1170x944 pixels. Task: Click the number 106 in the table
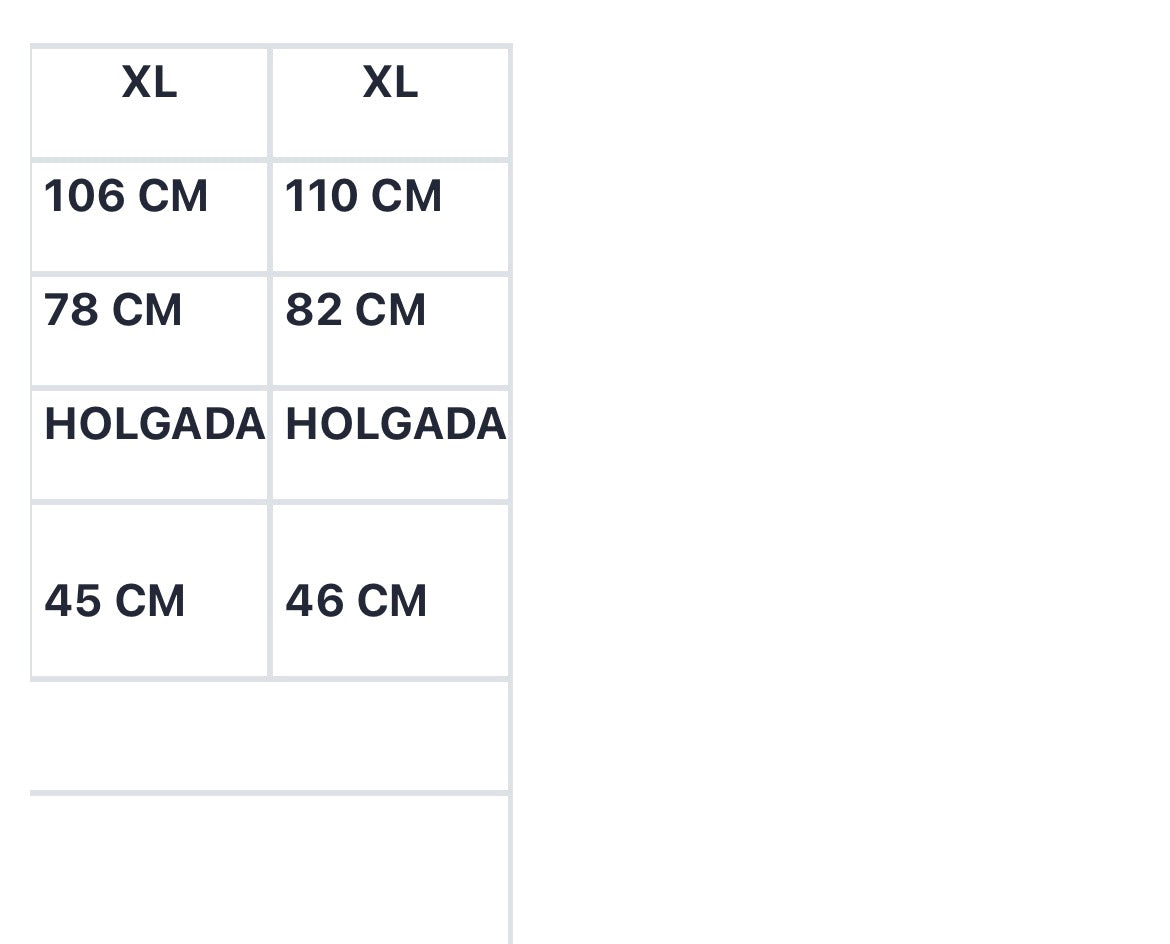click(84, 196)
